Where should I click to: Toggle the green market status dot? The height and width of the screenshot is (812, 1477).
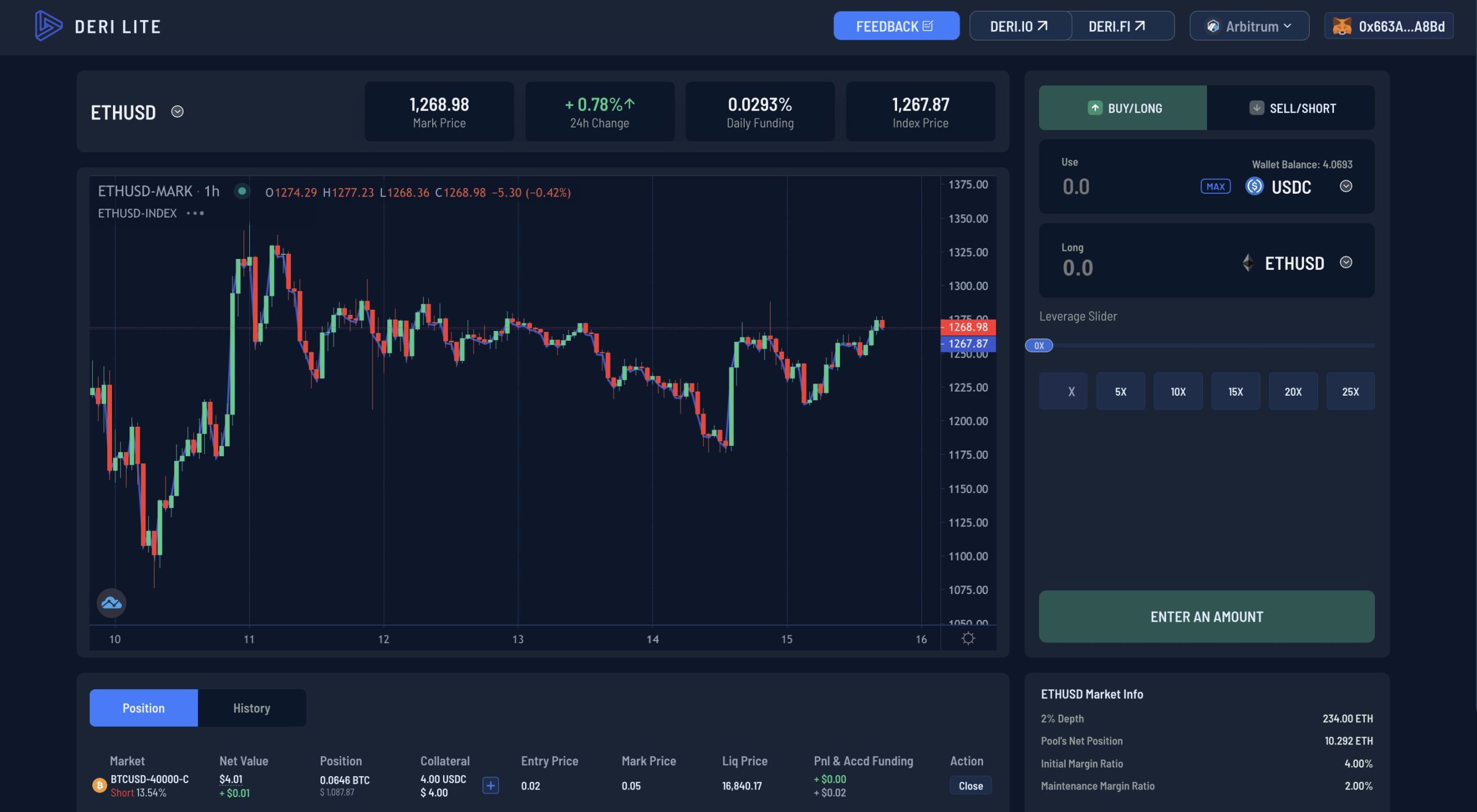click(x=242, y=191)
